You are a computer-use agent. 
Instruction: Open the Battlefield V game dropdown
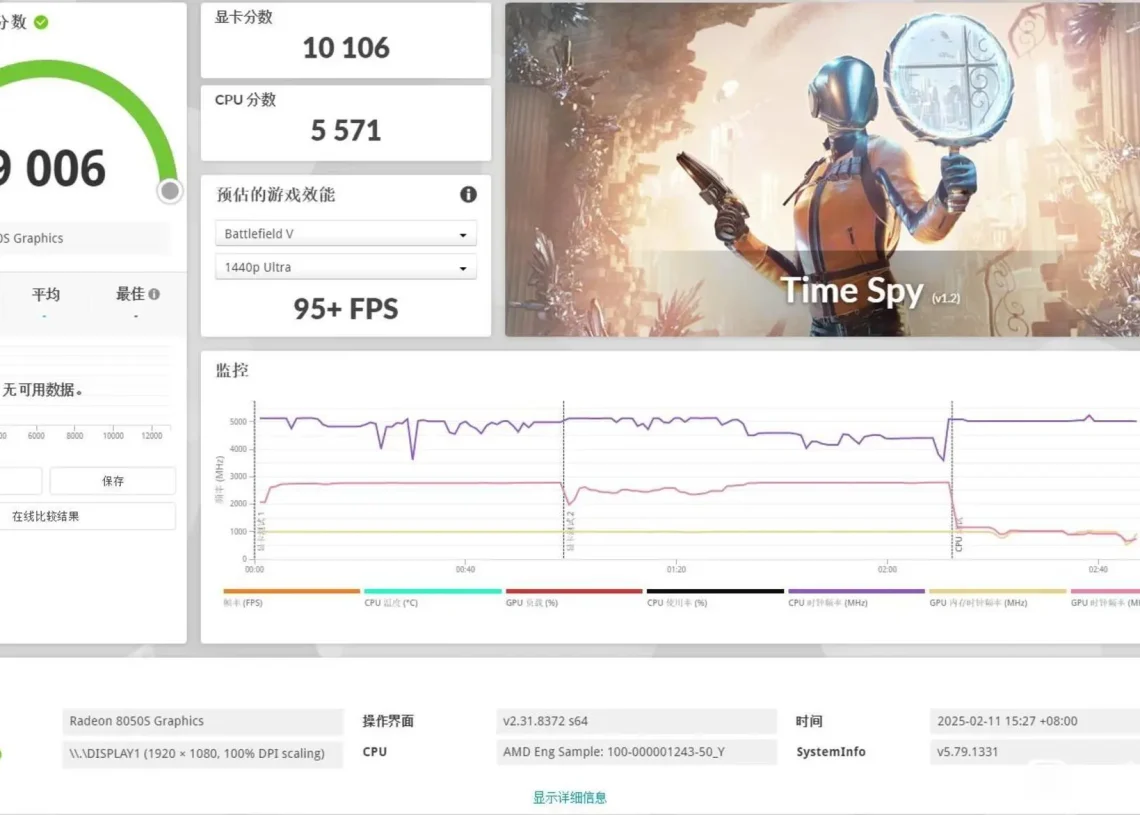point(345,233)
